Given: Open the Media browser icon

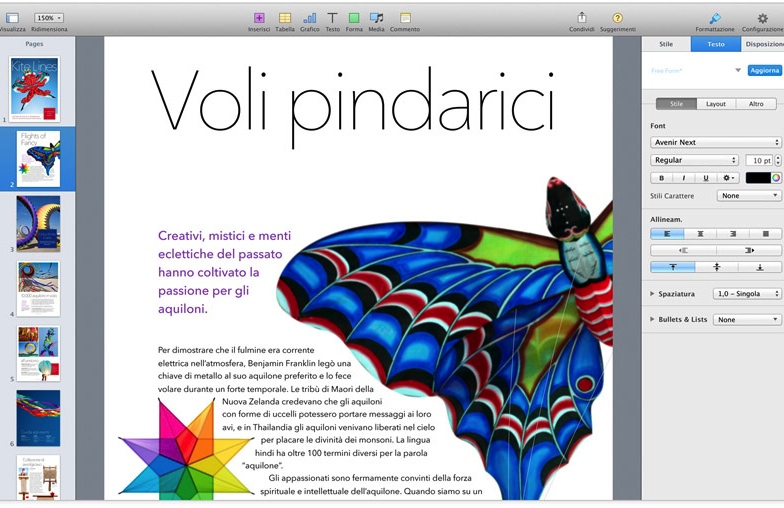Looking at the screenshot, I should coord(376,18).
